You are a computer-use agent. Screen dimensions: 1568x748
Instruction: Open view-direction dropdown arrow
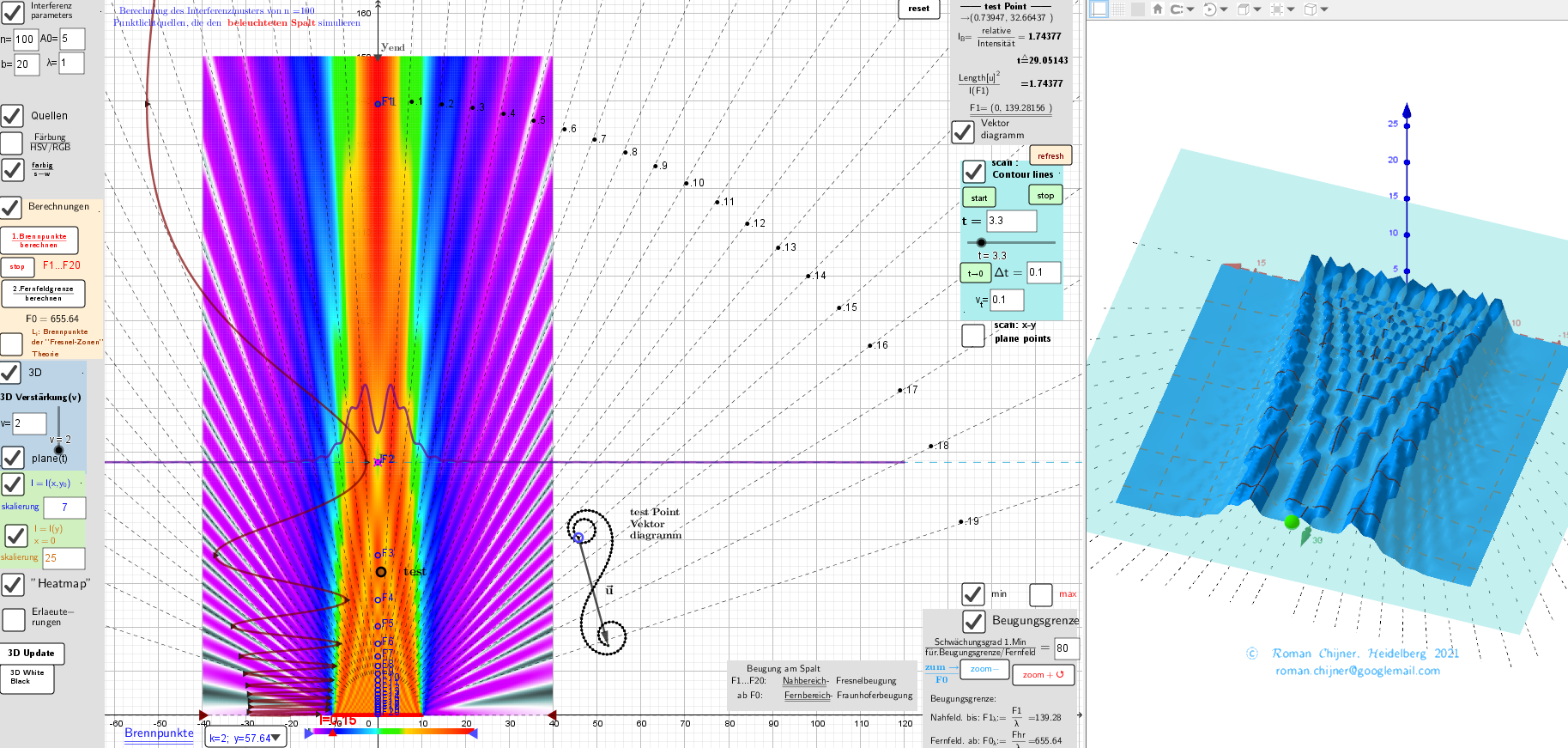[x=1256, y=9]
